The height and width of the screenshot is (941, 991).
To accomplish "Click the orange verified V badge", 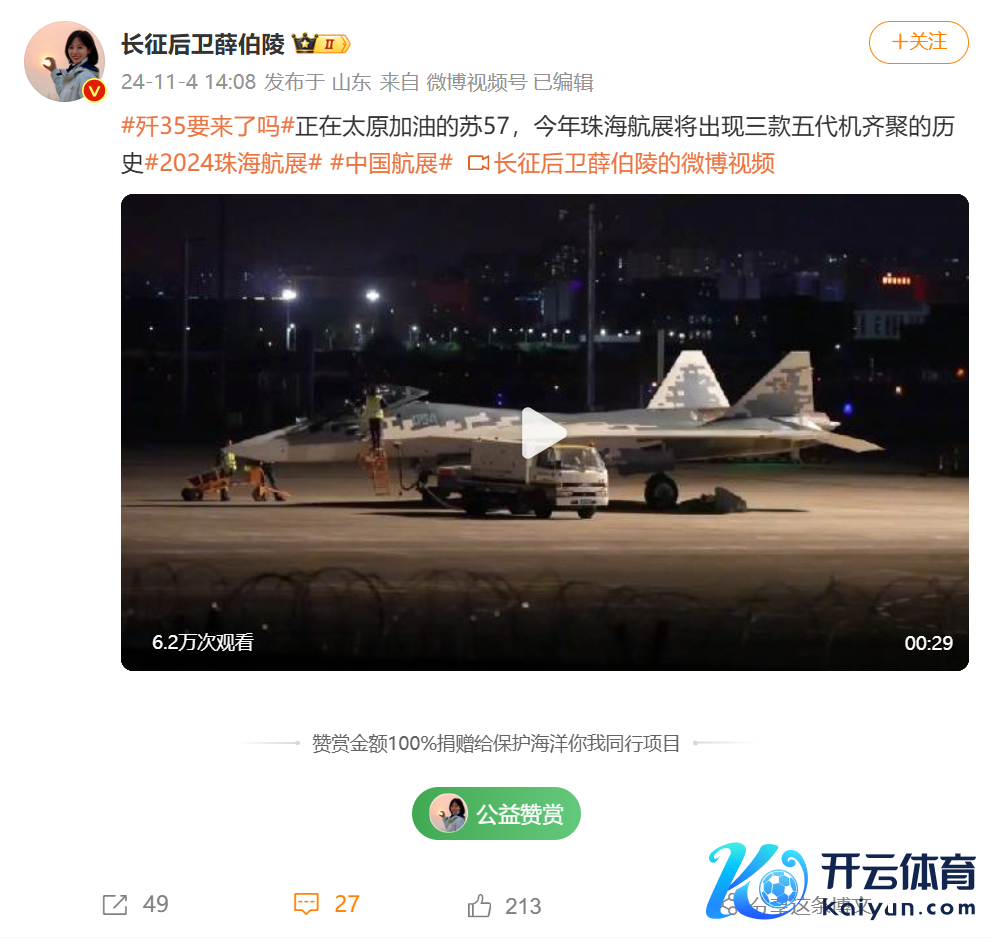I will [x=94, y=91].
